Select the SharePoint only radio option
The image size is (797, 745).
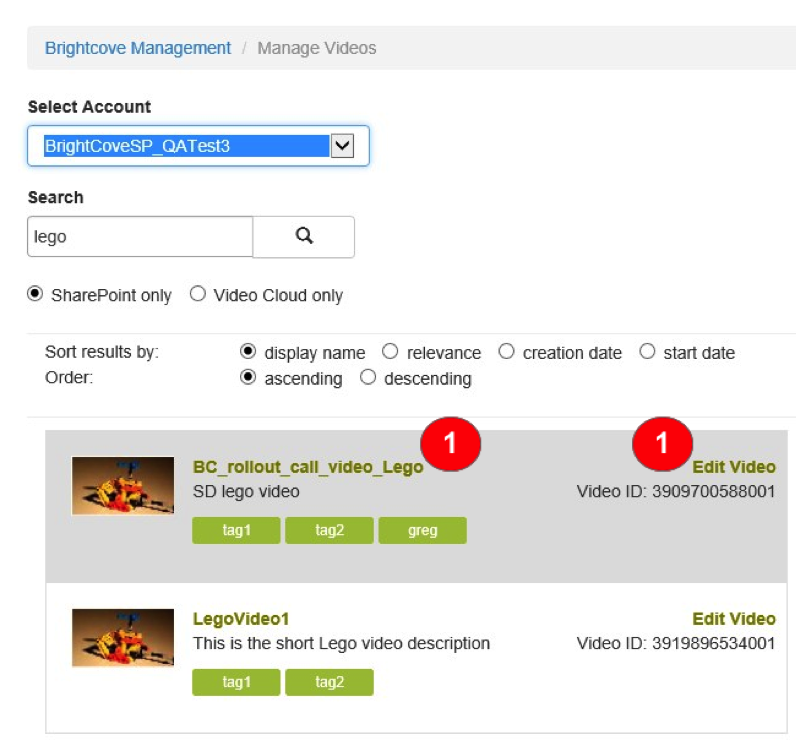click(35, 295)
